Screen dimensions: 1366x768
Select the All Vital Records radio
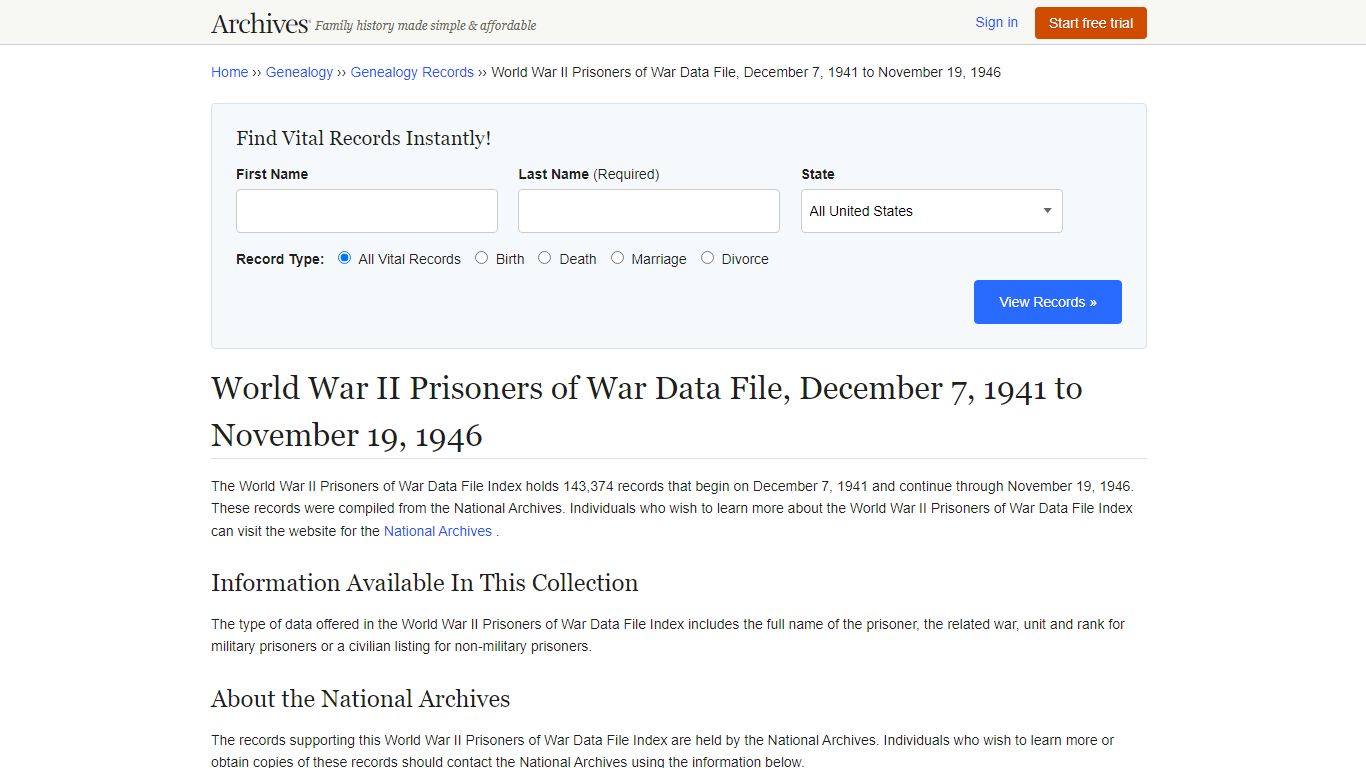click(345, 258)
